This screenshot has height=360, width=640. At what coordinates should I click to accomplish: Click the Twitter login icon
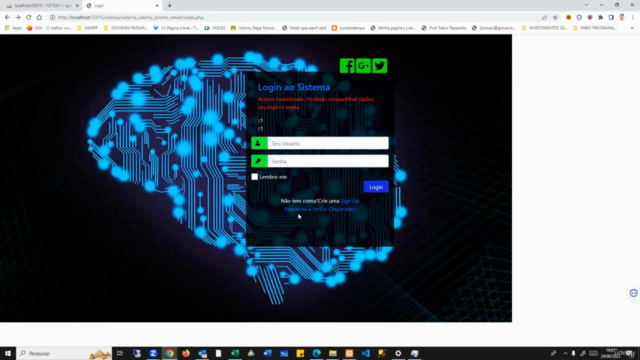380,66
